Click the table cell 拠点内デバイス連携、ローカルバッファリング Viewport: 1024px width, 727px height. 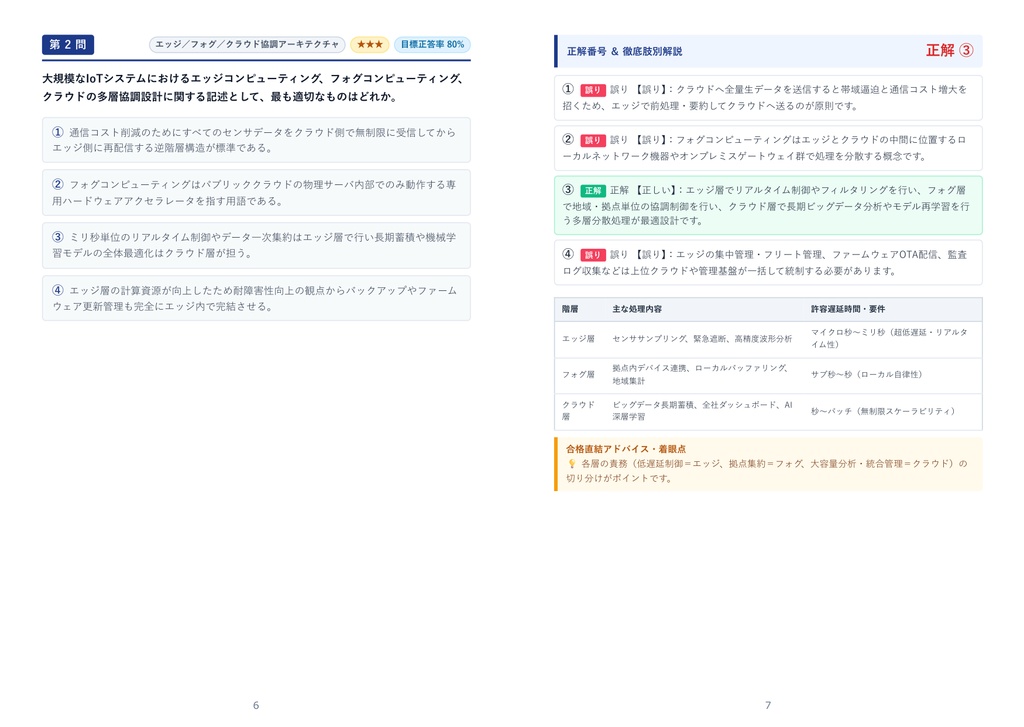point(700,375)
